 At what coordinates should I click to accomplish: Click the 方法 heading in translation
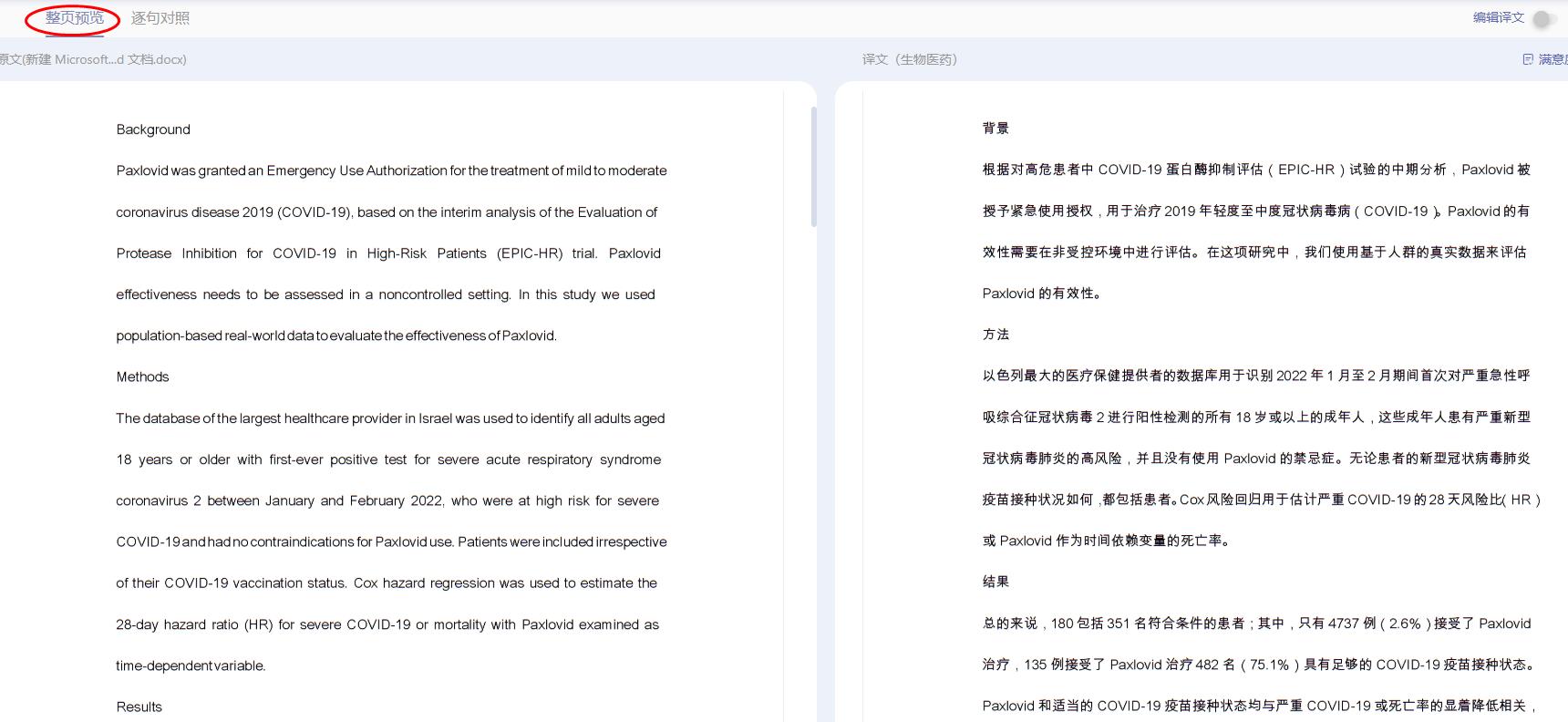click(x=995, y=335)
